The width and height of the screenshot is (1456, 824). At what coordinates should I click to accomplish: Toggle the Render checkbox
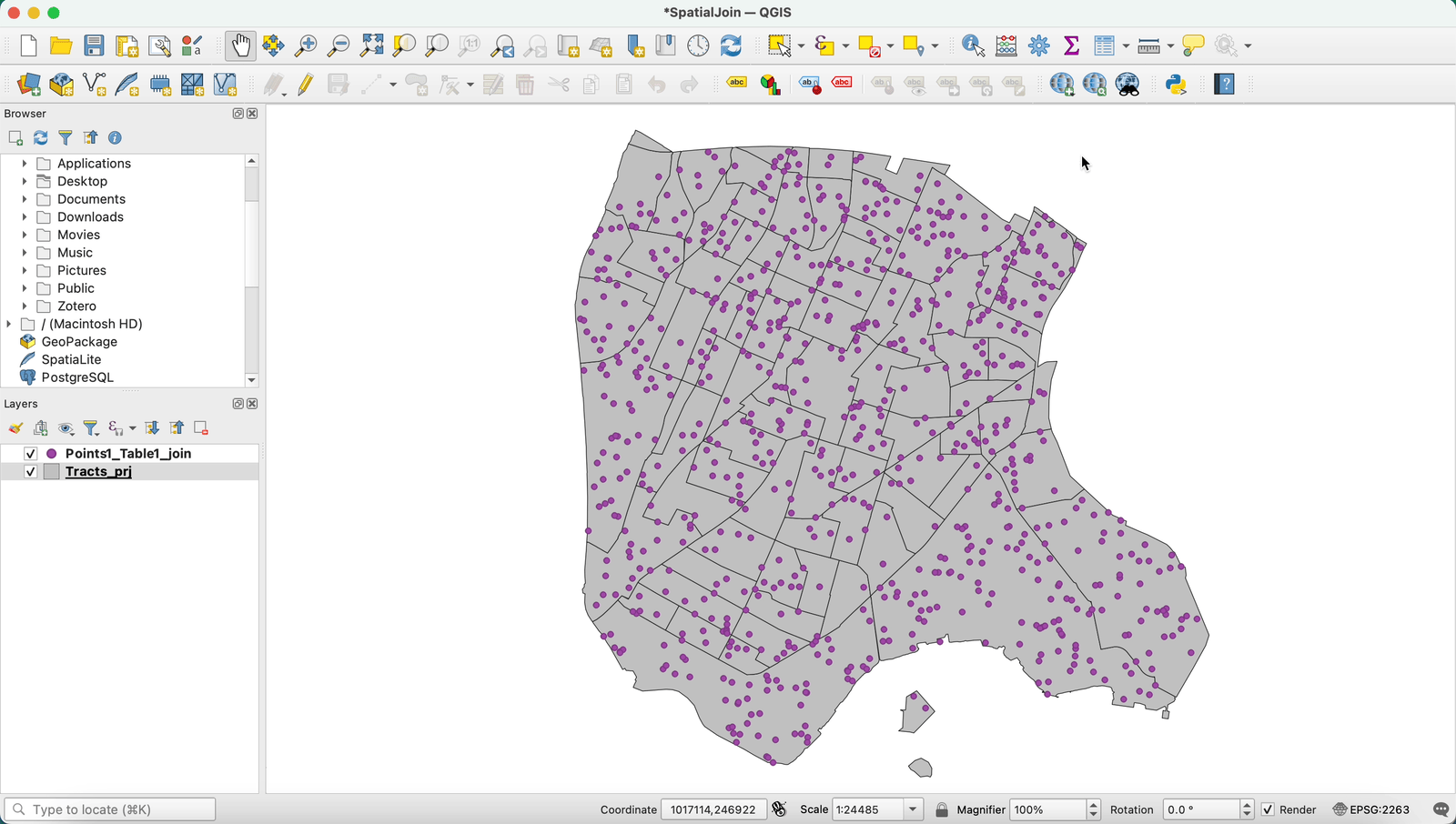click(1268, 809)
